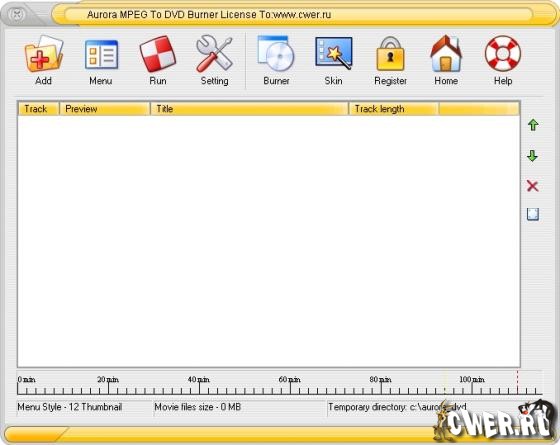Open the Register padlock icon
This screenshot has height=445, width=560.
[x=390, y=54]
